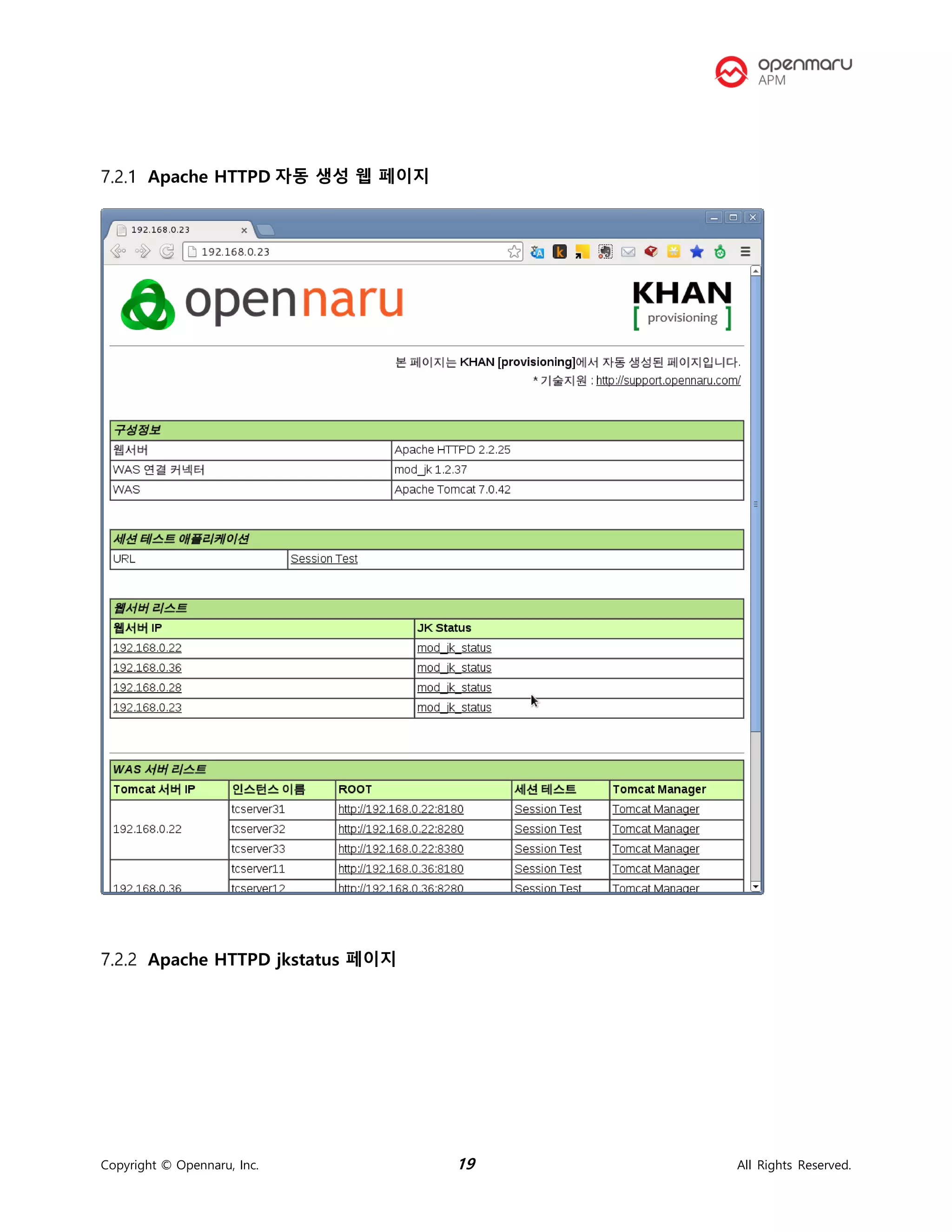
Task: Open the blue star extension icon
Action: click(696, 252)
